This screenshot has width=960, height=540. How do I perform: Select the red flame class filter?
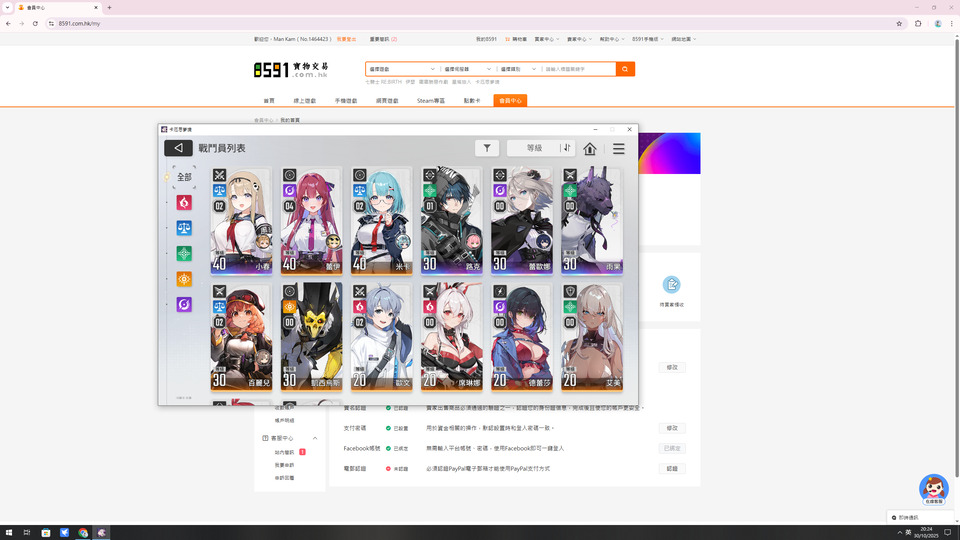[184, 202]
